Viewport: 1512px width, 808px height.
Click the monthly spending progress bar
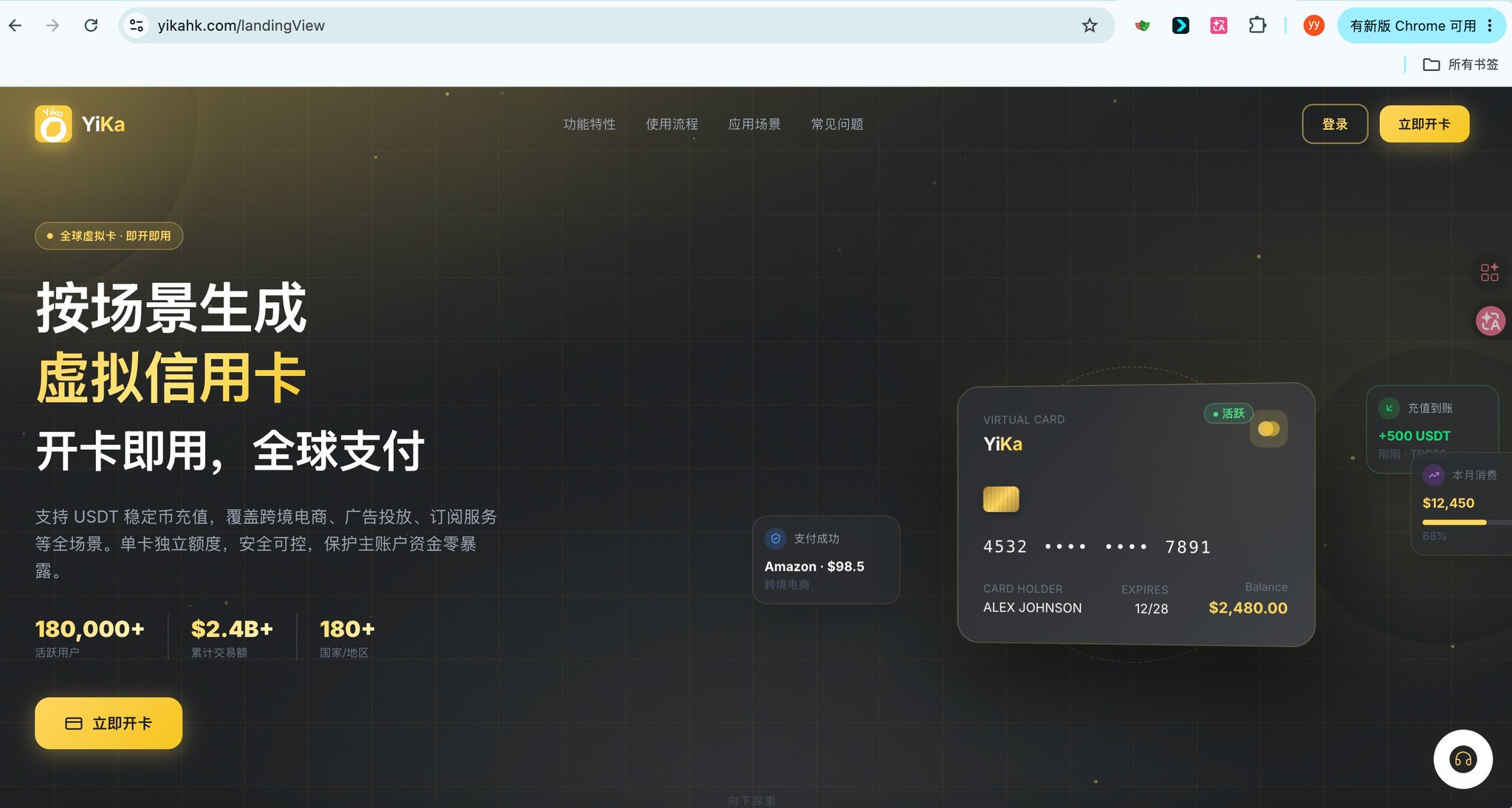point(1466,522)
